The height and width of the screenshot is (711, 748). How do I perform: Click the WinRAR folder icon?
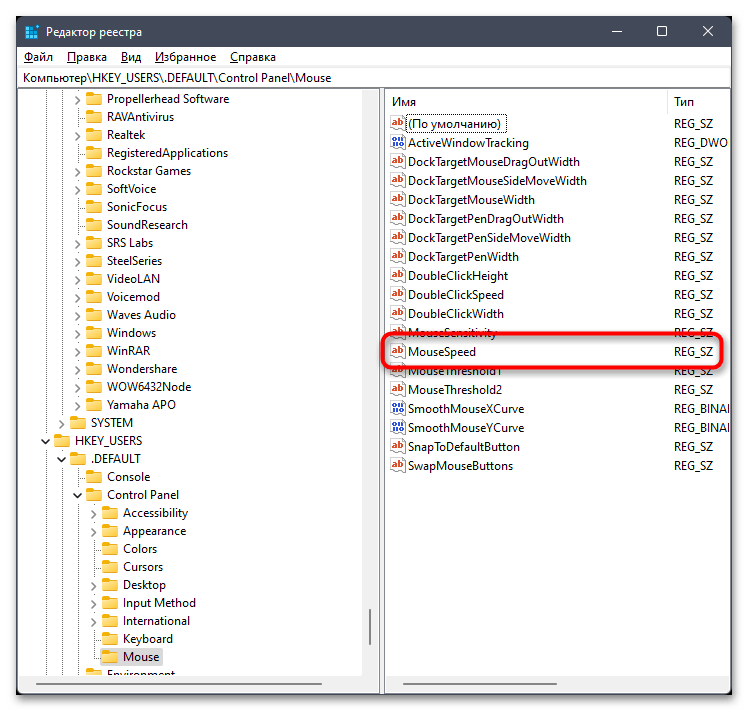click(x=94, y=351)
